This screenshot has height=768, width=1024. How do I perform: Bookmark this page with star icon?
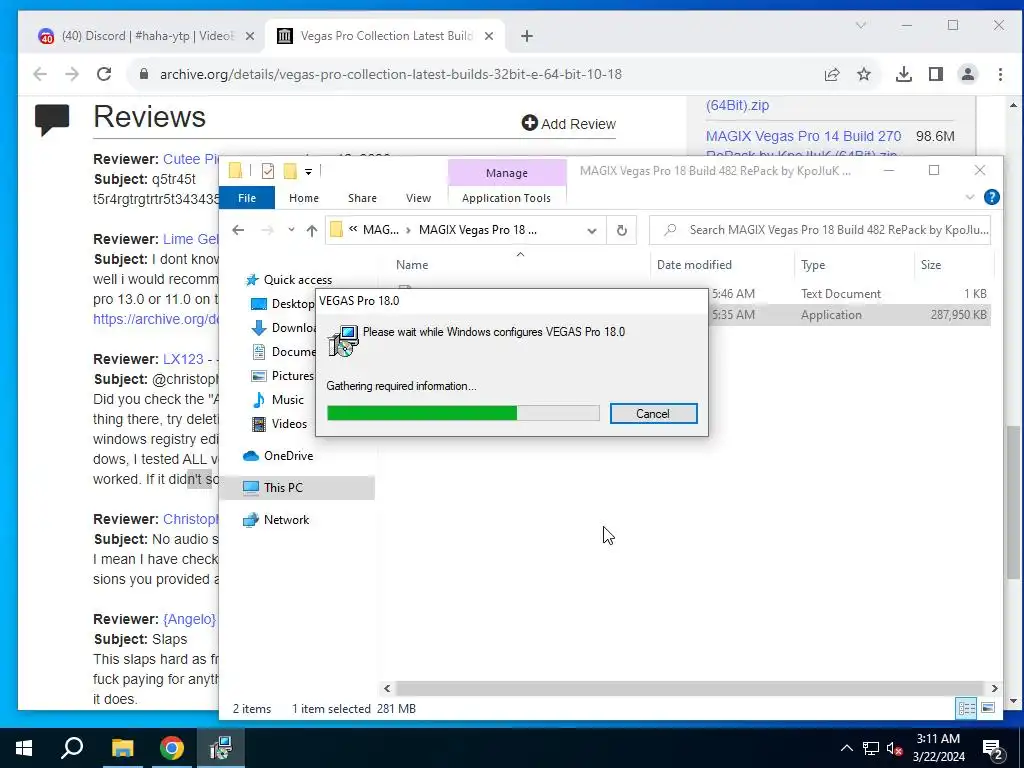[x=864, y=74]
